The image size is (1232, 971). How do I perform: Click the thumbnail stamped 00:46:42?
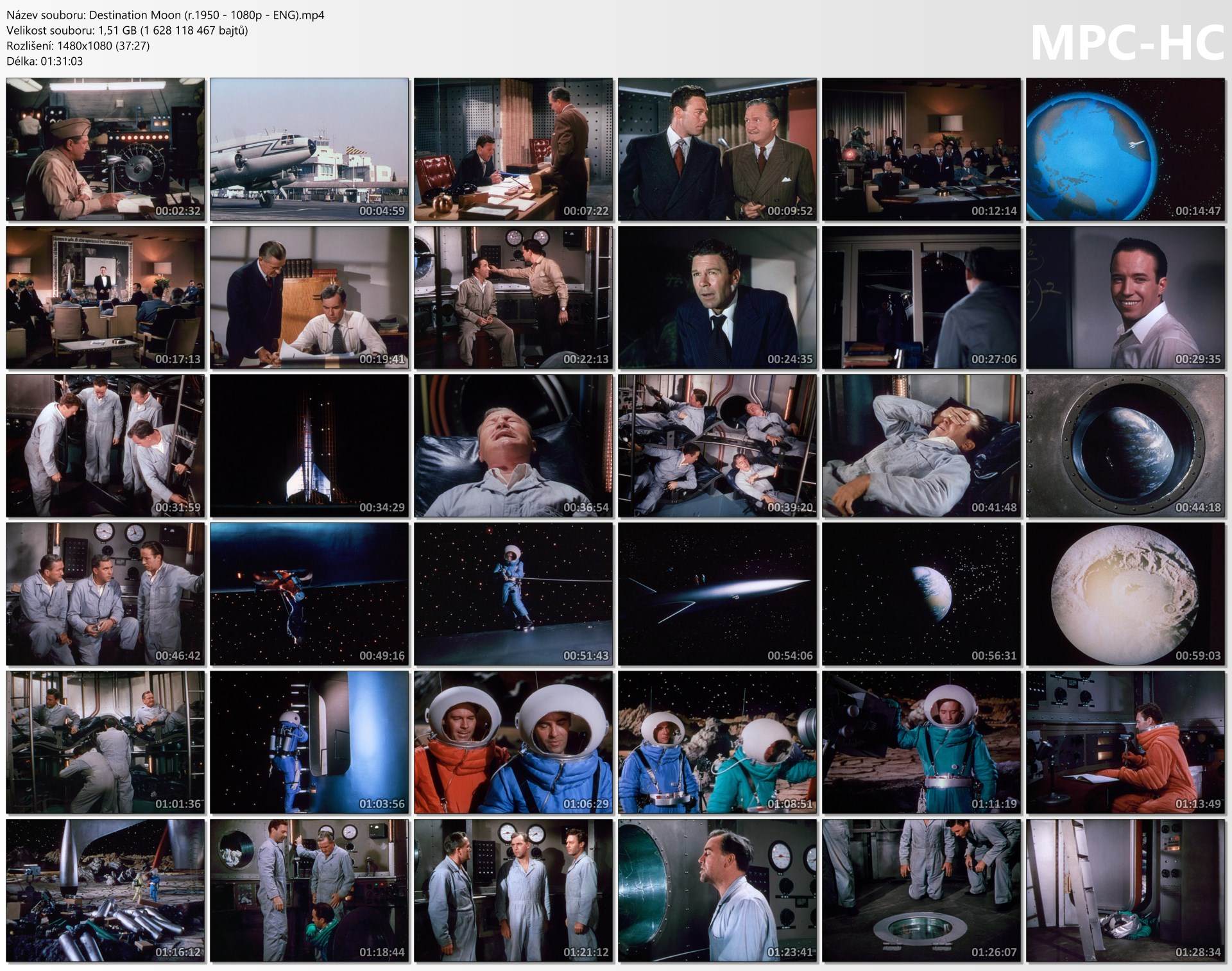pyautogui.click(x=106, y=594)
